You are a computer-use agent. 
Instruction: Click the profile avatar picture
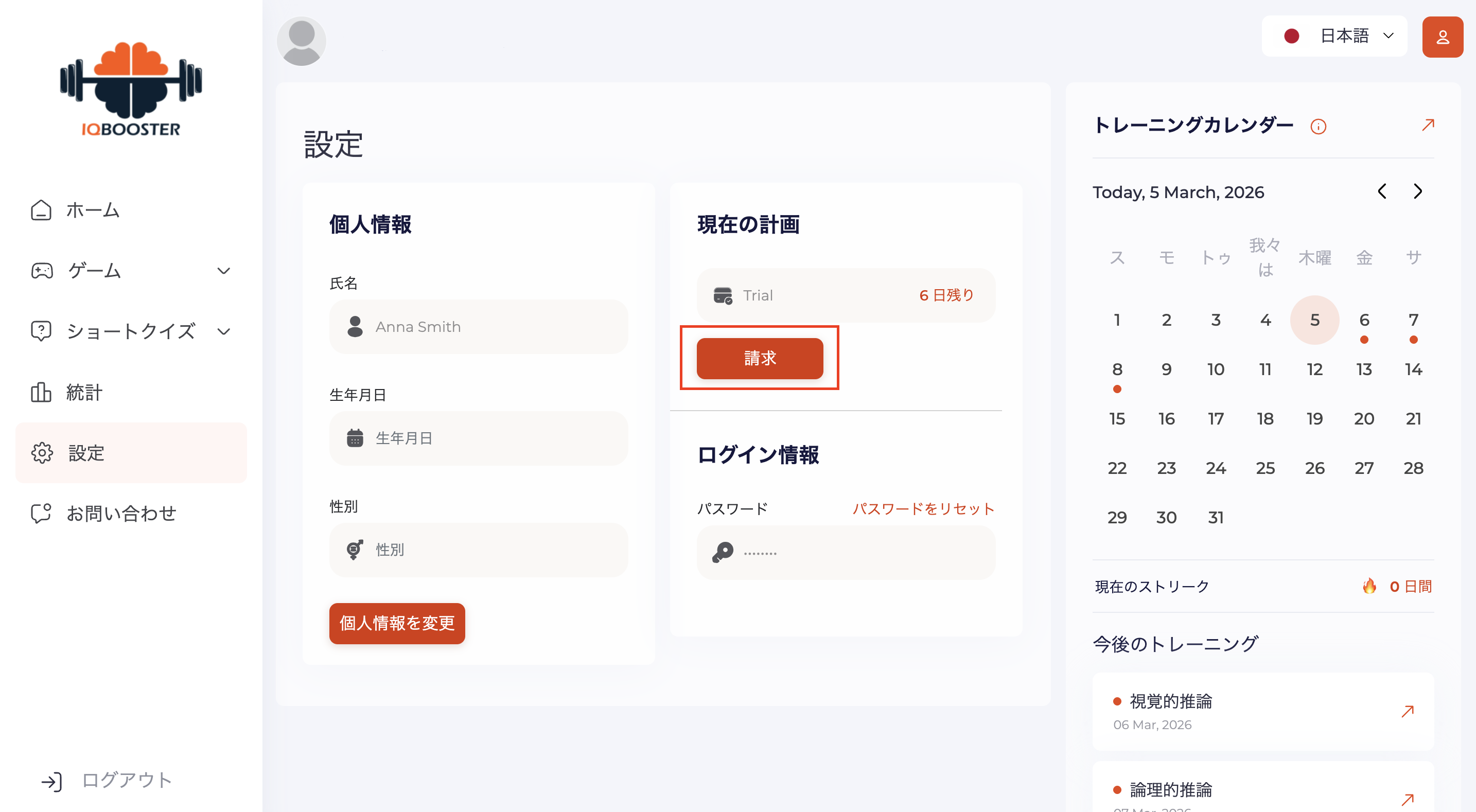(302, 41)
